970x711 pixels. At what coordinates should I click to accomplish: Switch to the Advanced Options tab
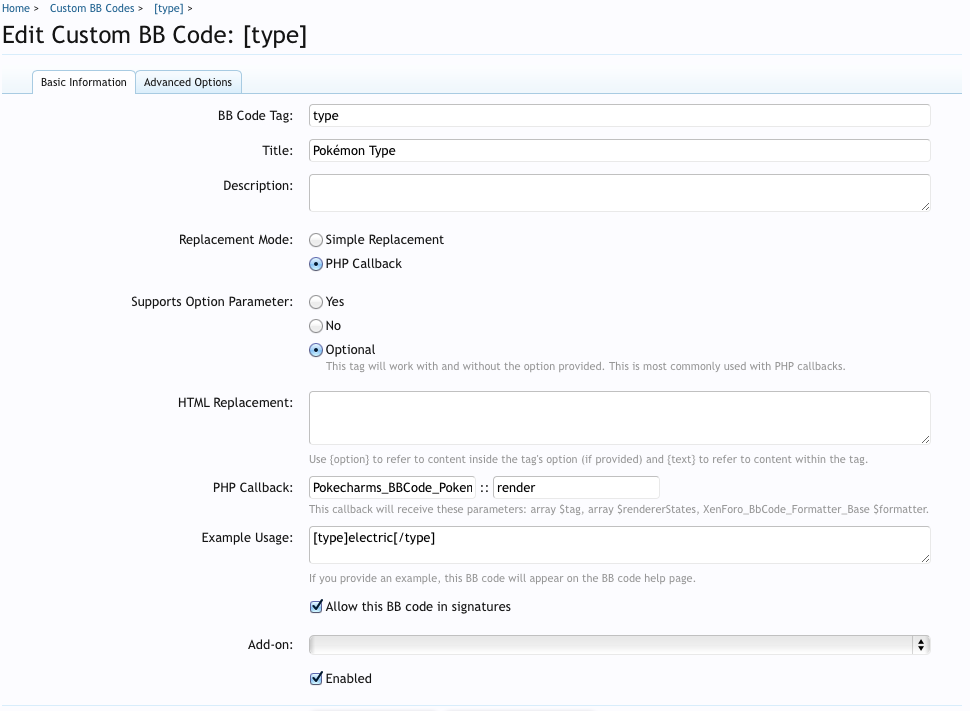coord(188,82)
